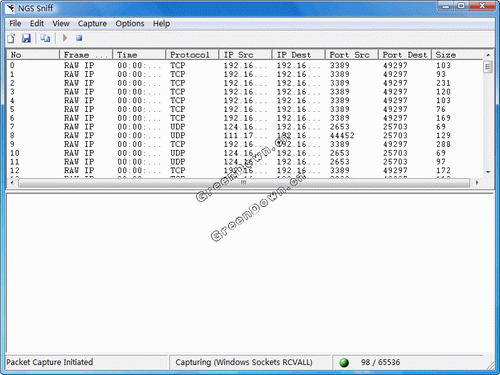Viewport: 500px width, 375px height.
Task: Click the horizontal scrollbar thumb
Action: pyautogui.click(x=244, y=183)
